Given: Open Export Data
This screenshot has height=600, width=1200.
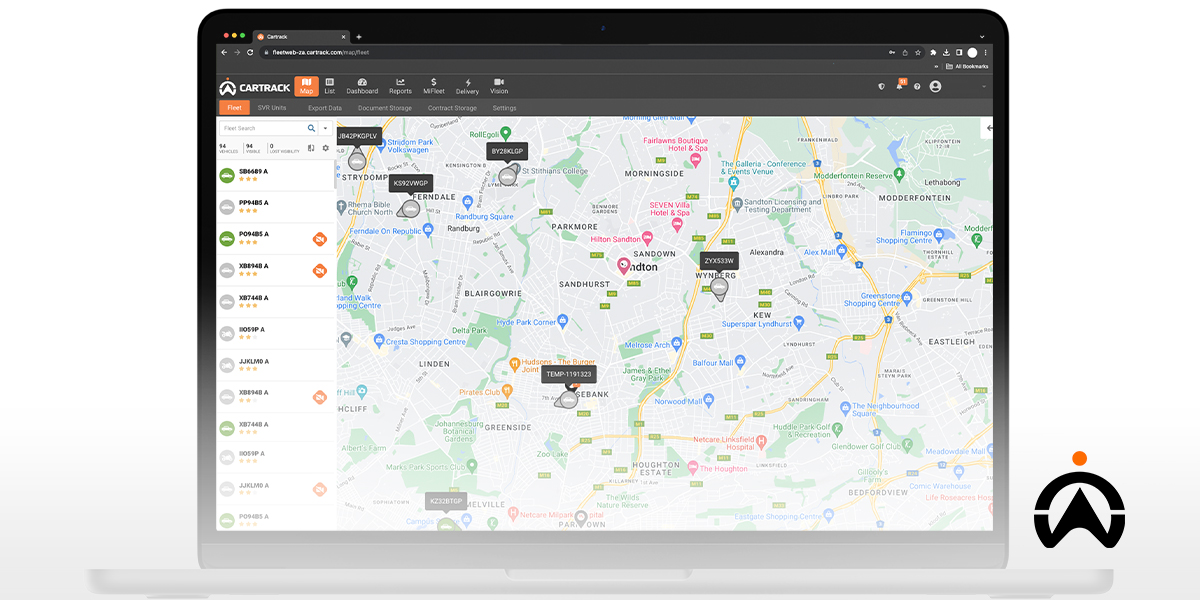Looking at the screenshot, I should (325, 107).
